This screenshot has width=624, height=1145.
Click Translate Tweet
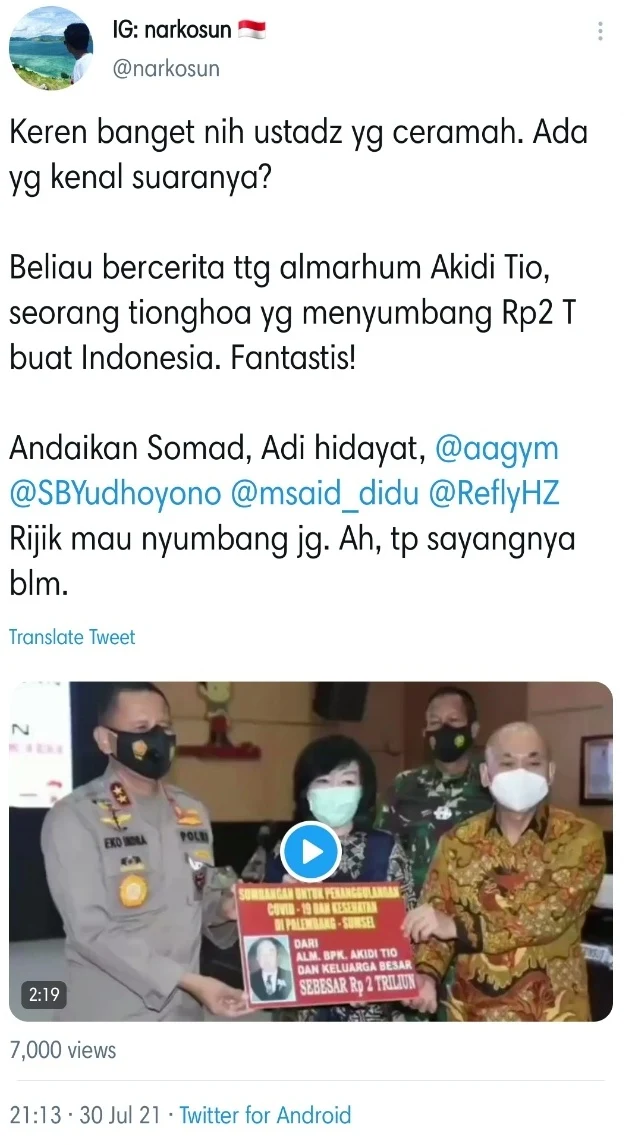click(72, 637)
